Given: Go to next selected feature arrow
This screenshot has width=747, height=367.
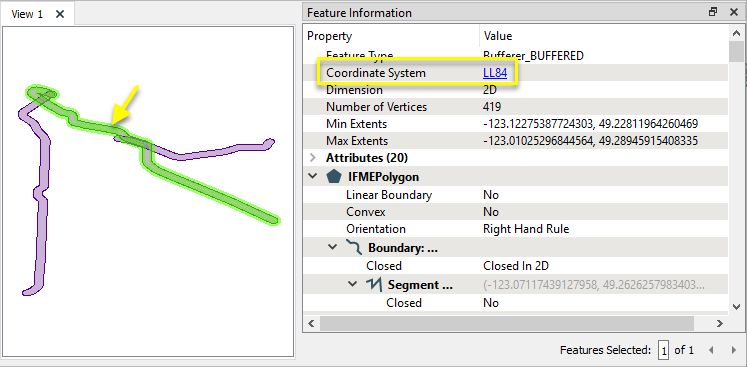Looking at the screenshot, I should [734, 350].
